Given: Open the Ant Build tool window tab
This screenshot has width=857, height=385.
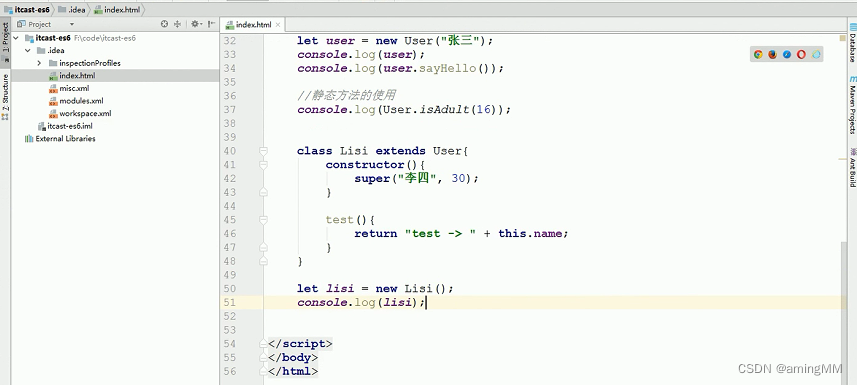Looking at the screenshot, I should pos(852,167).
